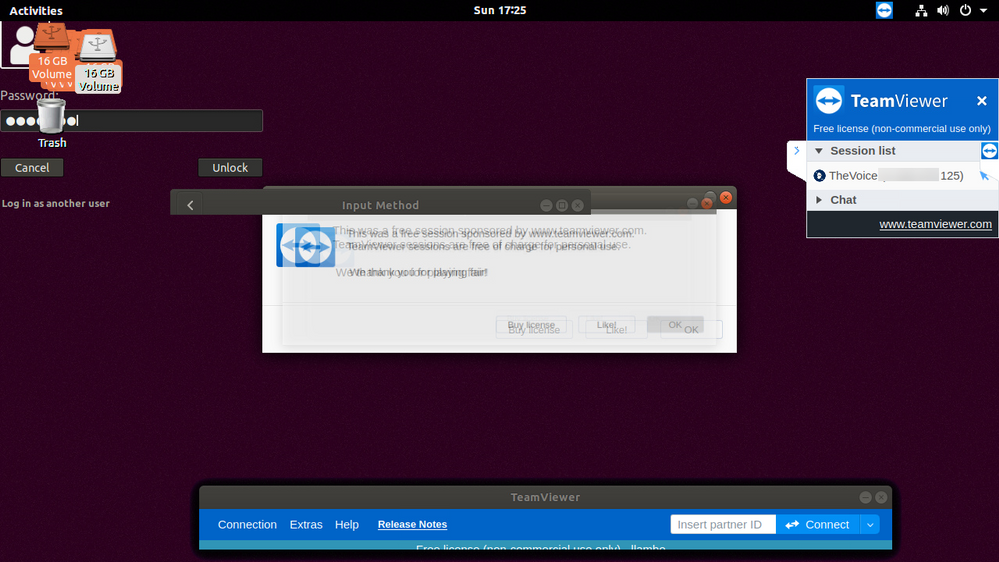Click the remote control cursor icon beside TheVoice

click(x=984, y=175)
